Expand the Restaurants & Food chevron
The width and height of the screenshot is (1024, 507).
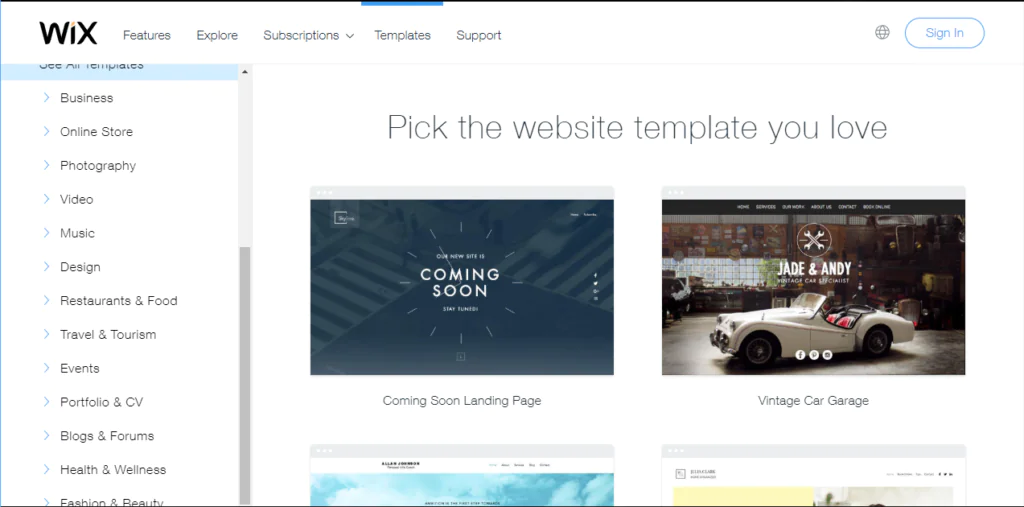pyautogui.click(x=46, y=300)
